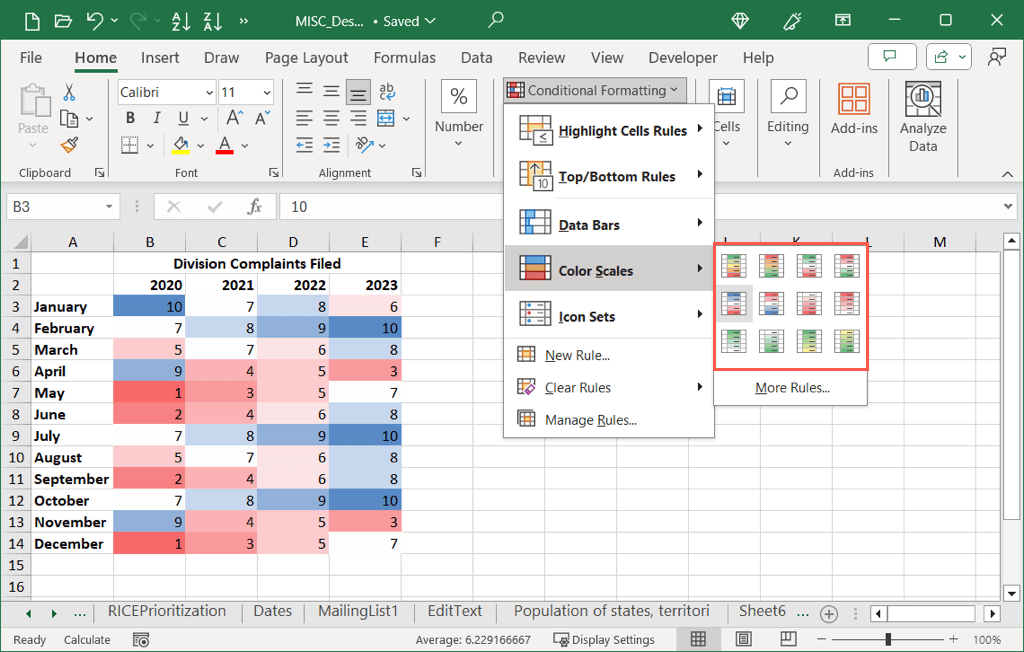Viewport: 1024px width, 652px height.
Task: Click the New file icon in title bar
Action: [32, 21]
